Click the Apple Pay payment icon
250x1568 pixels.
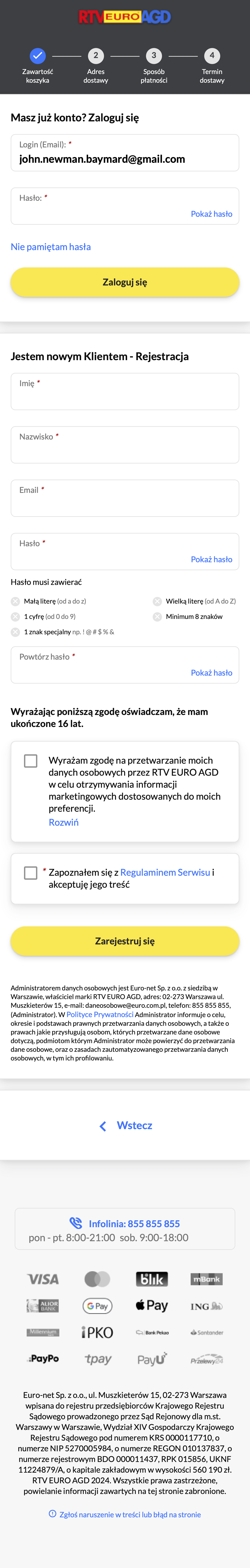pos(152,1306)
